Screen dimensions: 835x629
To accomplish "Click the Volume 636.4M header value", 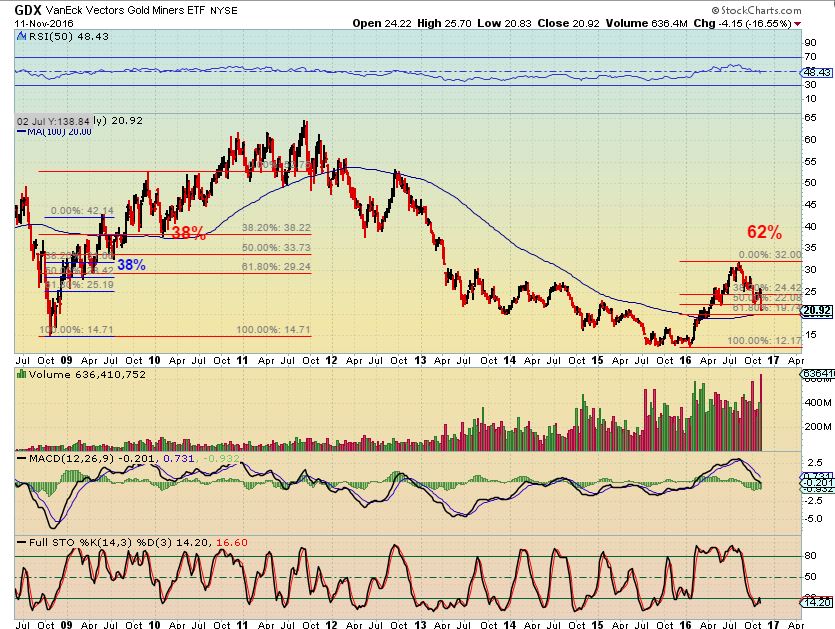I will click(646, 23).
